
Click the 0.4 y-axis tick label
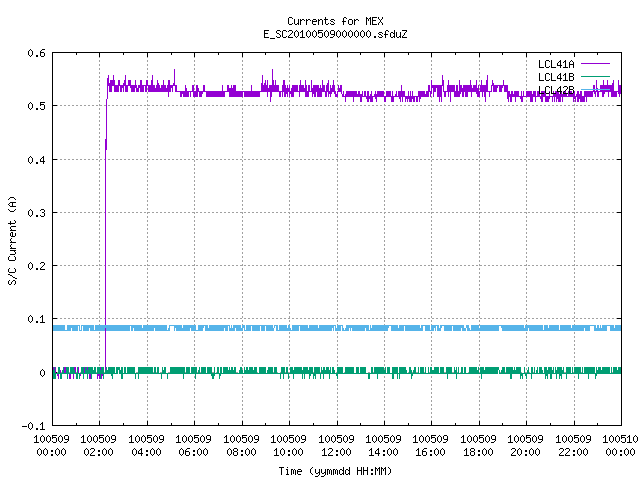(x=36, y=160)
